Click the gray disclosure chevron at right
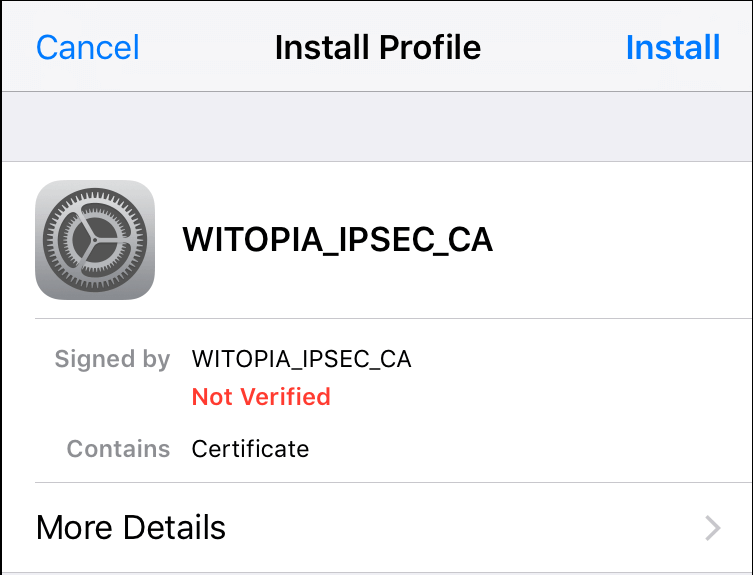753x575 pixels. coord(713,528)
